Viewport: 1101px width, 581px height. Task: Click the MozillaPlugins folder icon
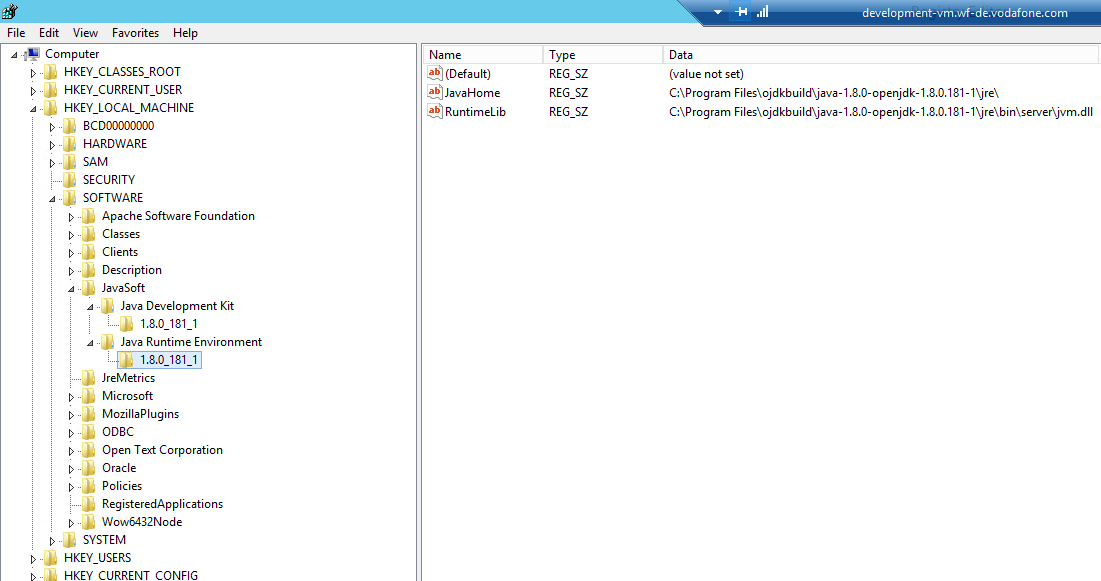tap(88, 414)
